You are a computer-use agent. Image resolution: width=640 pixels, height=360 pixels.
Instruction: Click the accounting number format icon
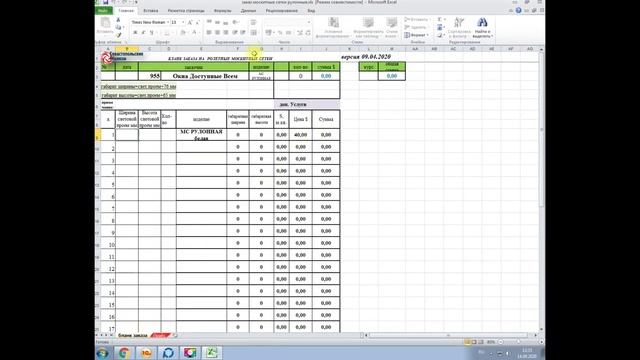click(x=268, y=33)
